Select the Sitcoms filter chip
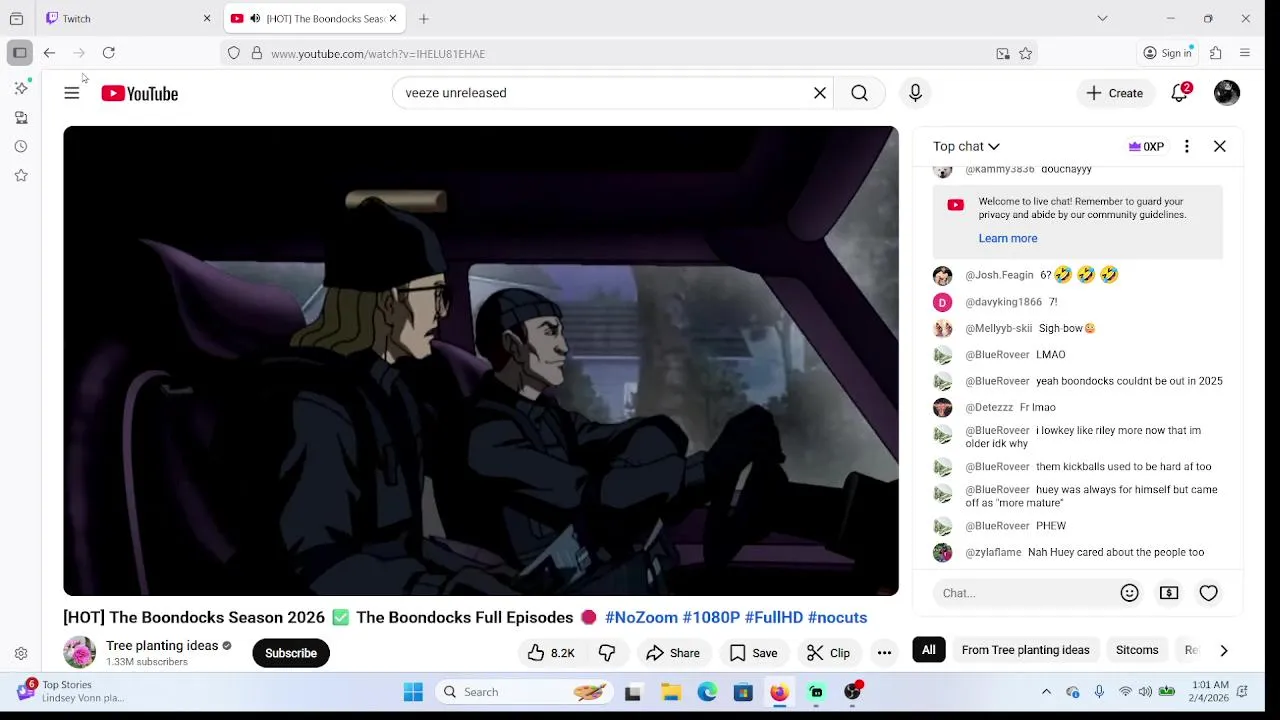 pos(1137,650)
